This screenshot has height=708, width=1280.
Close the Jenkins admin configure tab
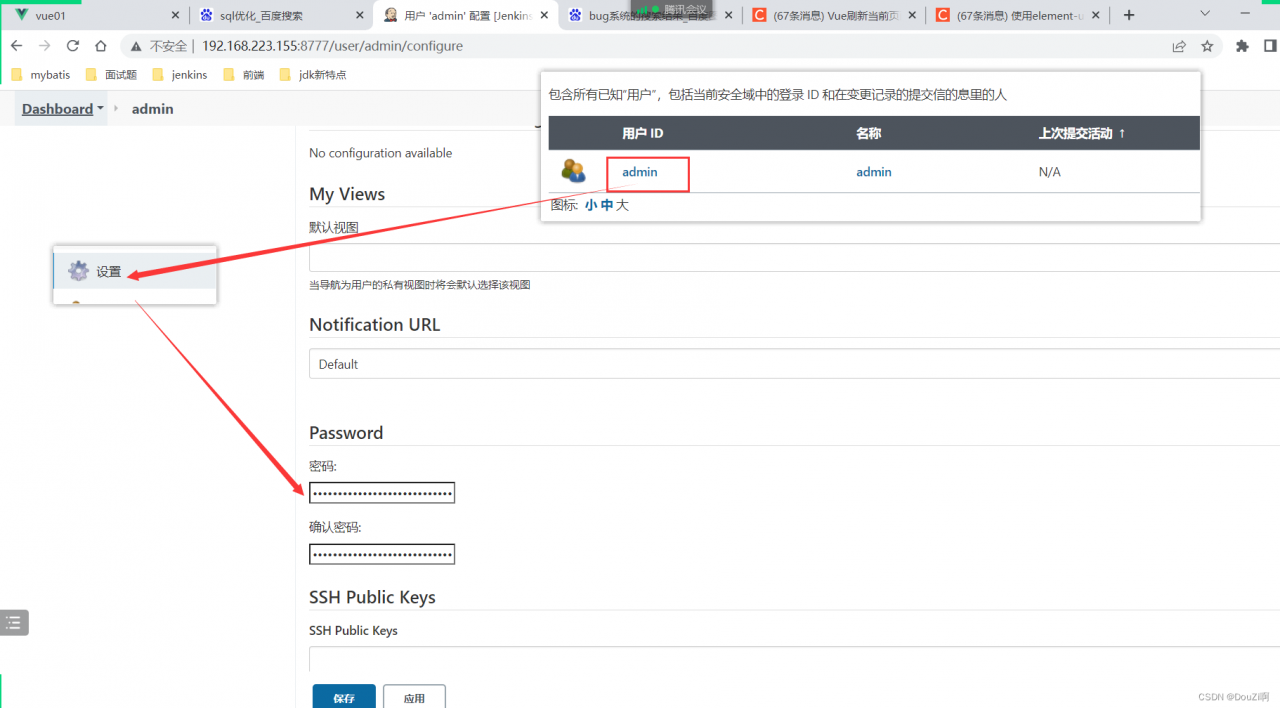pyautogui.click(x=544, y=16)
